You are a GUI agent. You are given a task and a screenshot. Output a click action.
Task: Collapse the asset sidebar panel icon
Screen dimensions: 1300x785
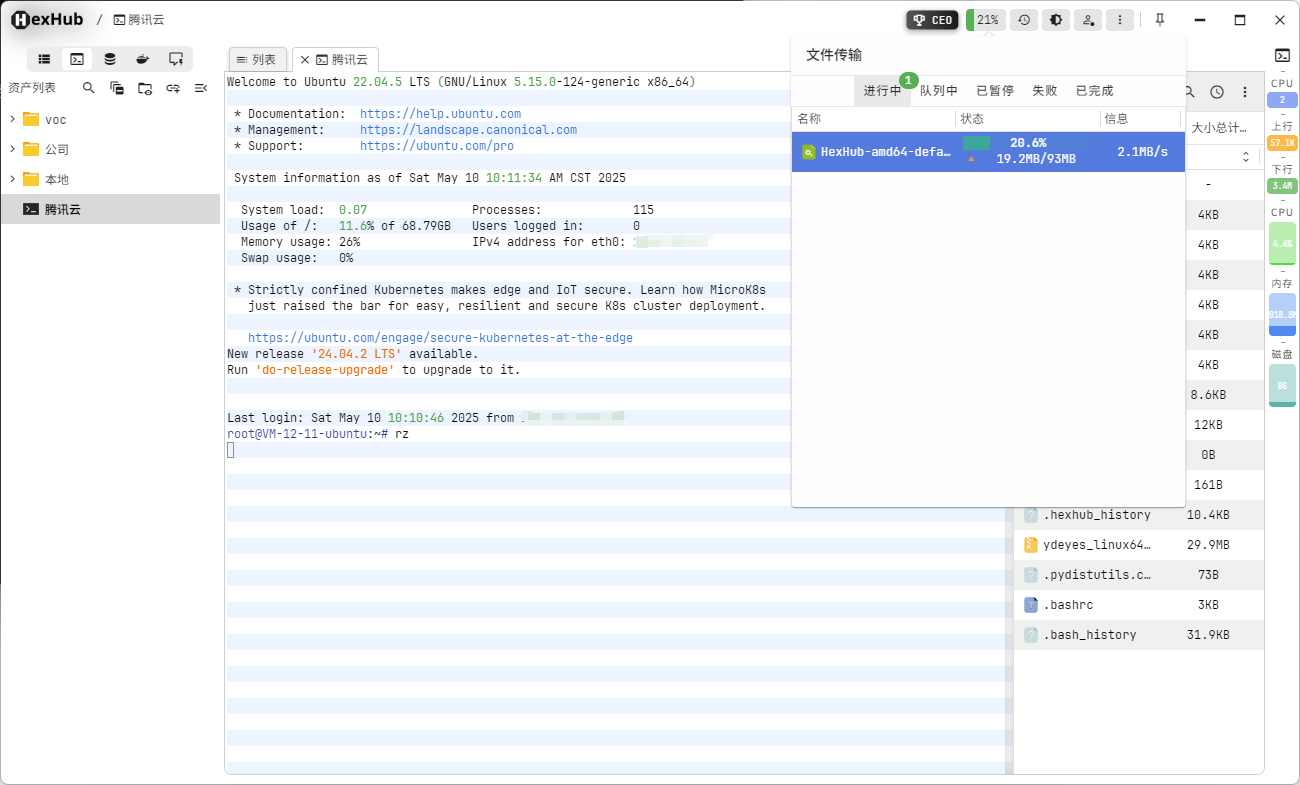(x=201, y=88)
